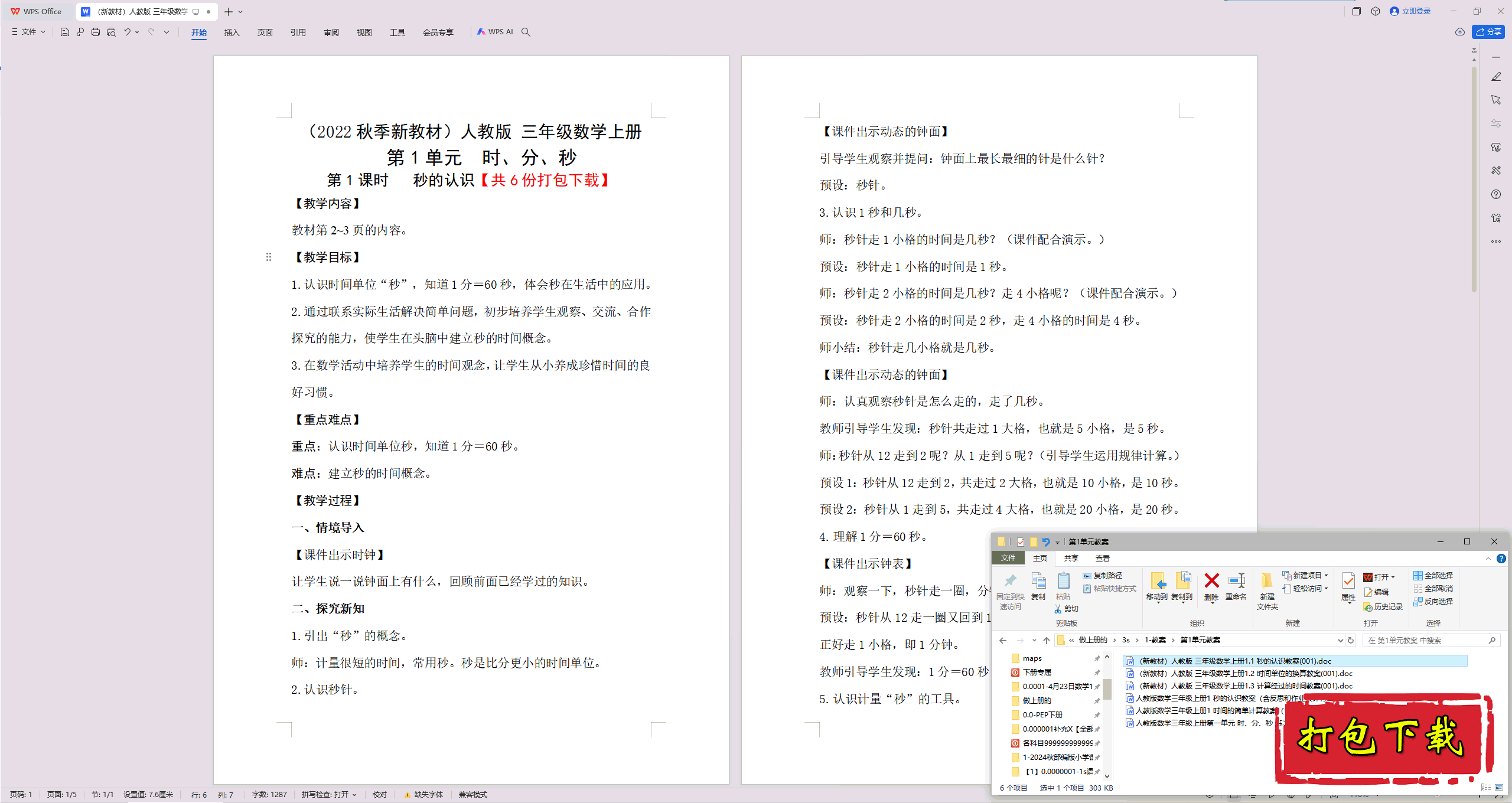Image resolution: width=1512 pixels, height=803 pixels.
Task: Switch to the 会员专享 ribbon tab
Action: [438, 32]
